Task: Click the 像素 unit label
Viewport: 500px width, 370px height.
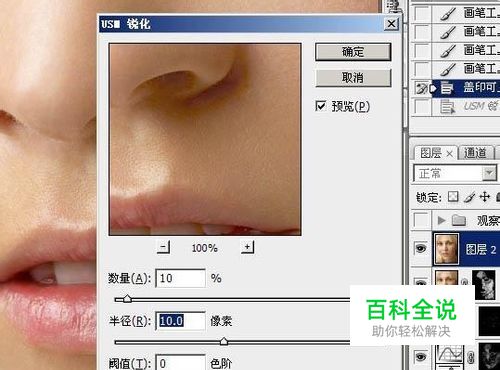Action: click(x=221, y=321)
